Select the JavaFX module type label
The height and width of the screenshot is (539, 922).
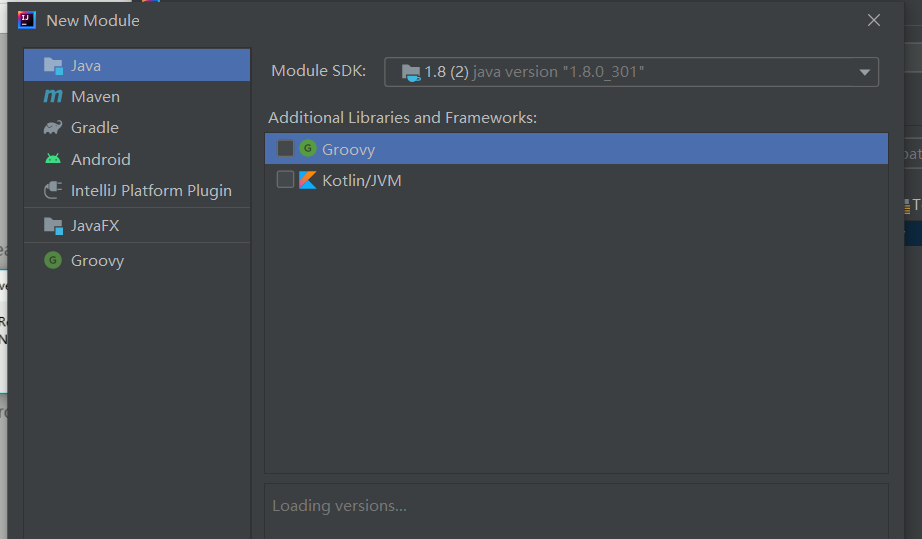pyautogui.click(x=95, y=226)
